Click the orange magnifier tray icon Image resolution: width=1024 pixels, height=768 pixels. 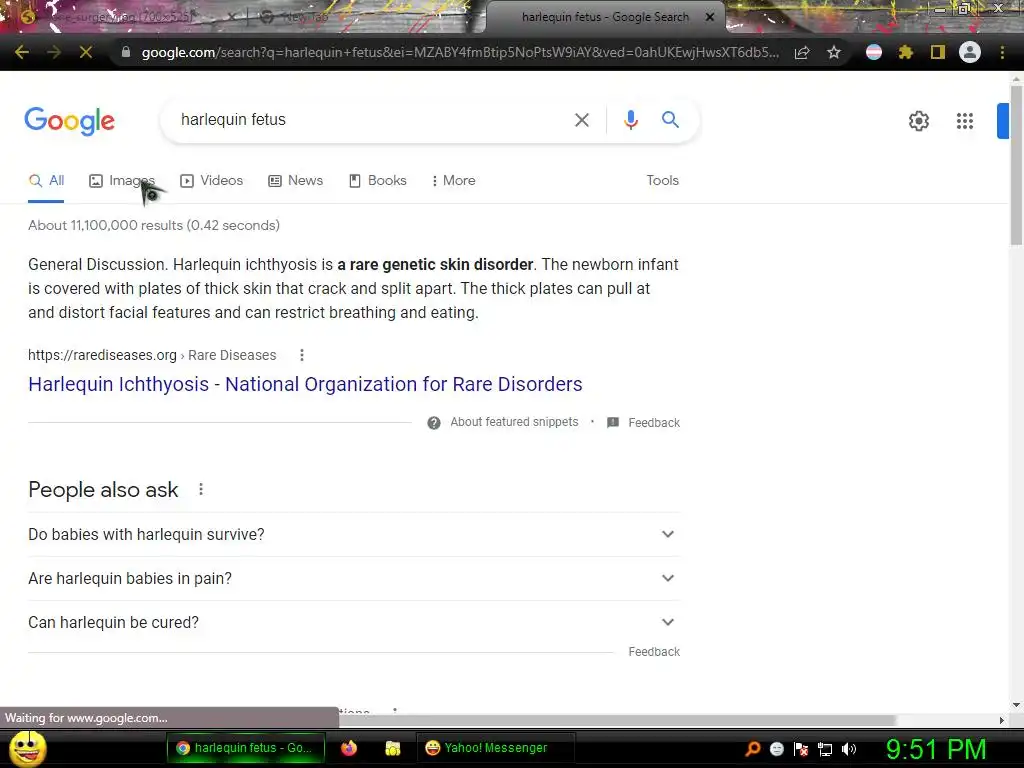[753, 749]
